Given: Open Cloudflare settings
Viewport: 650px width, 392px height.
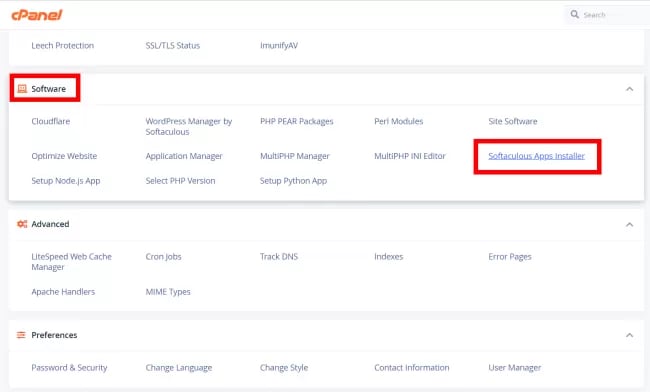Looking at the screenshot, I should point(51,121).
